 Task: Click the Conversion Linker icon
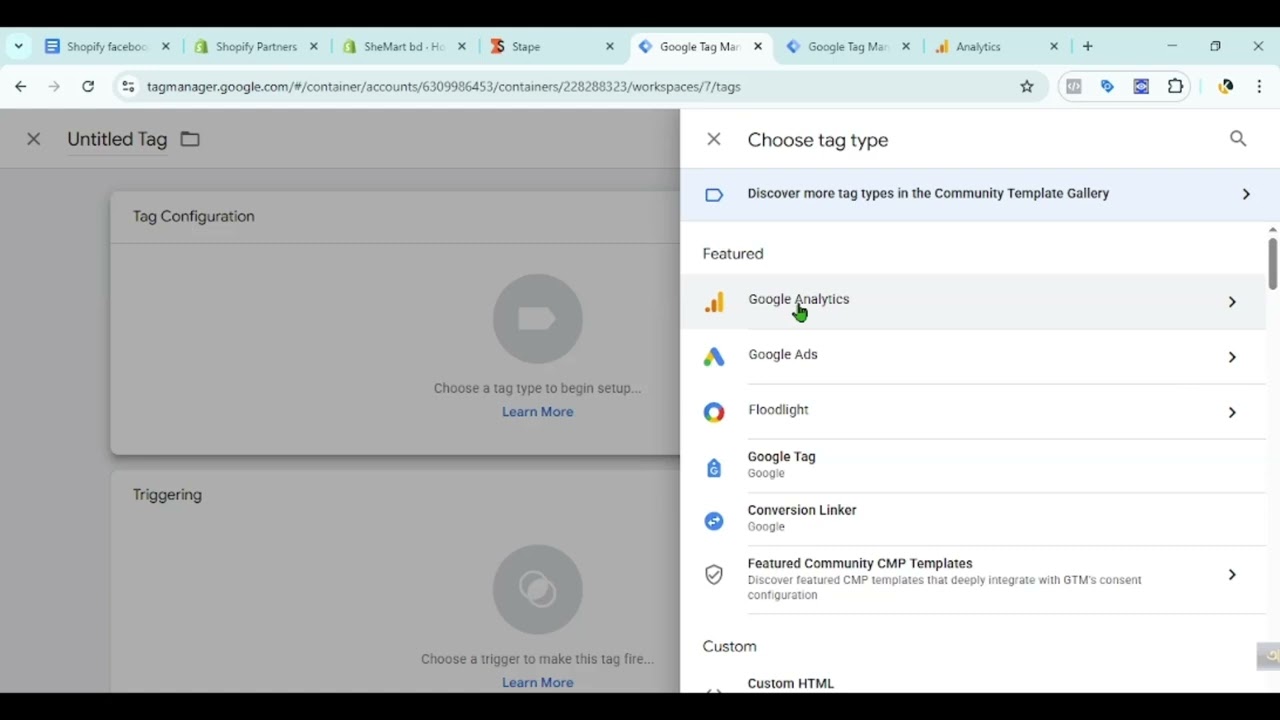[714, 520]
